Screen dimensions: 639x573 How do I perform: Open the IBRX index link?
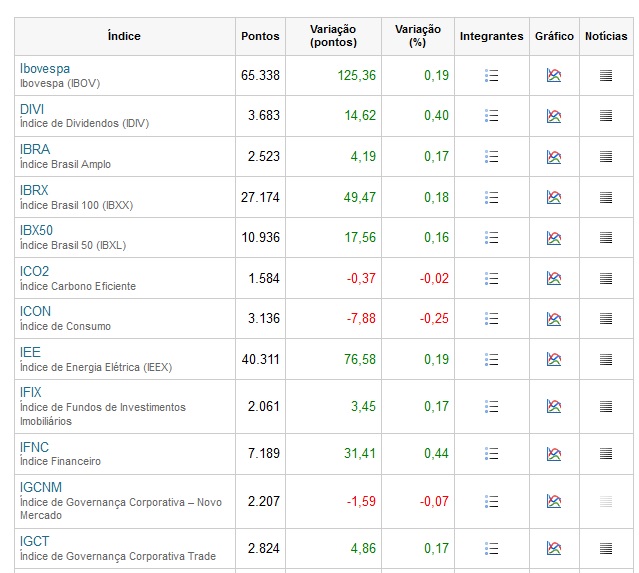(x=34, y=190)
